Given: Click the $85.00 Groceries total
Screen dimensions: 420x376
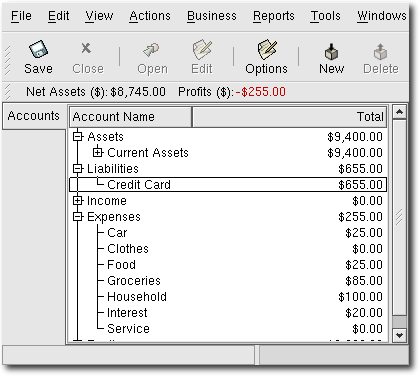Looking at the screenshot, I should (x=364, y=281).
